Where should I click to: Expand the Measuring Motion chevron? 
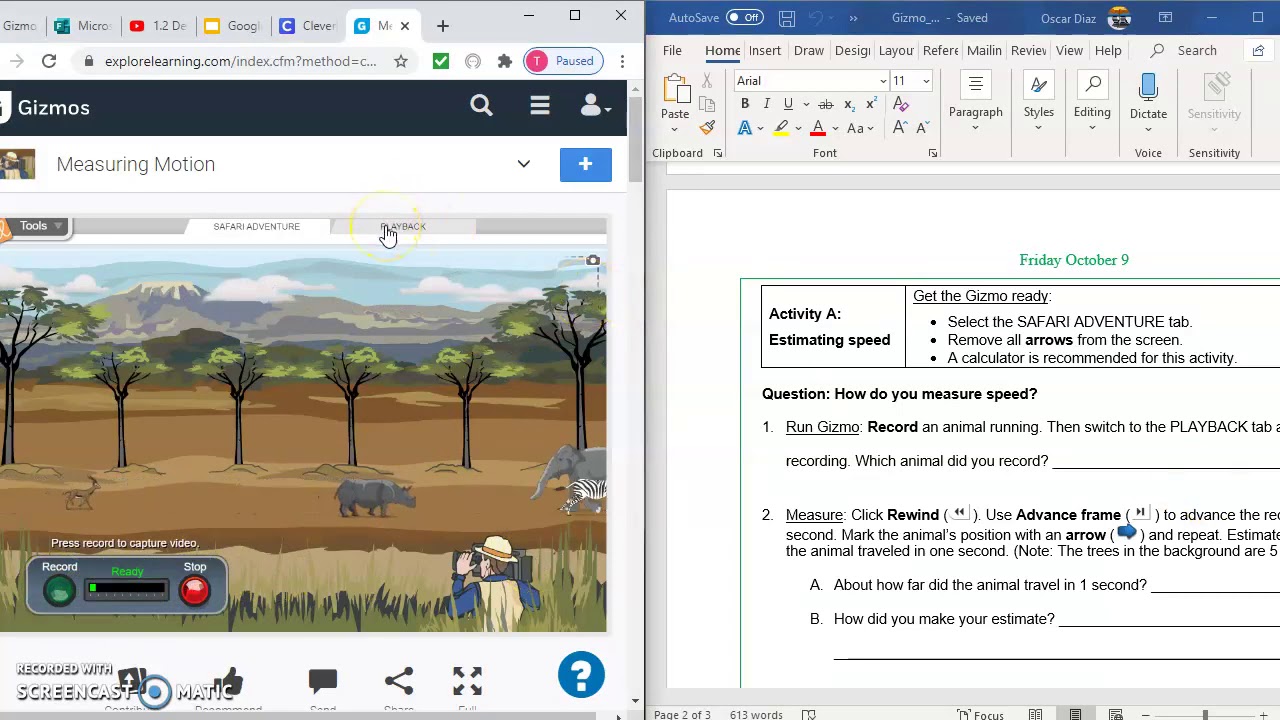[523, 164]
